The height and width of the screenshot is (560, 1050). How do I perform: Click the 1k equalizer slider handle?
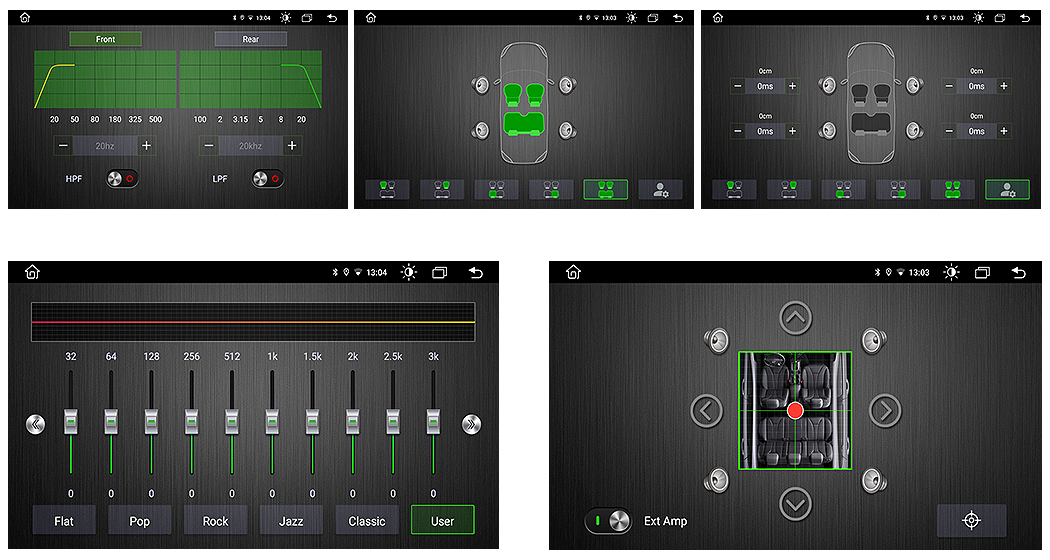pyautogui.click(x=272, y=421)
